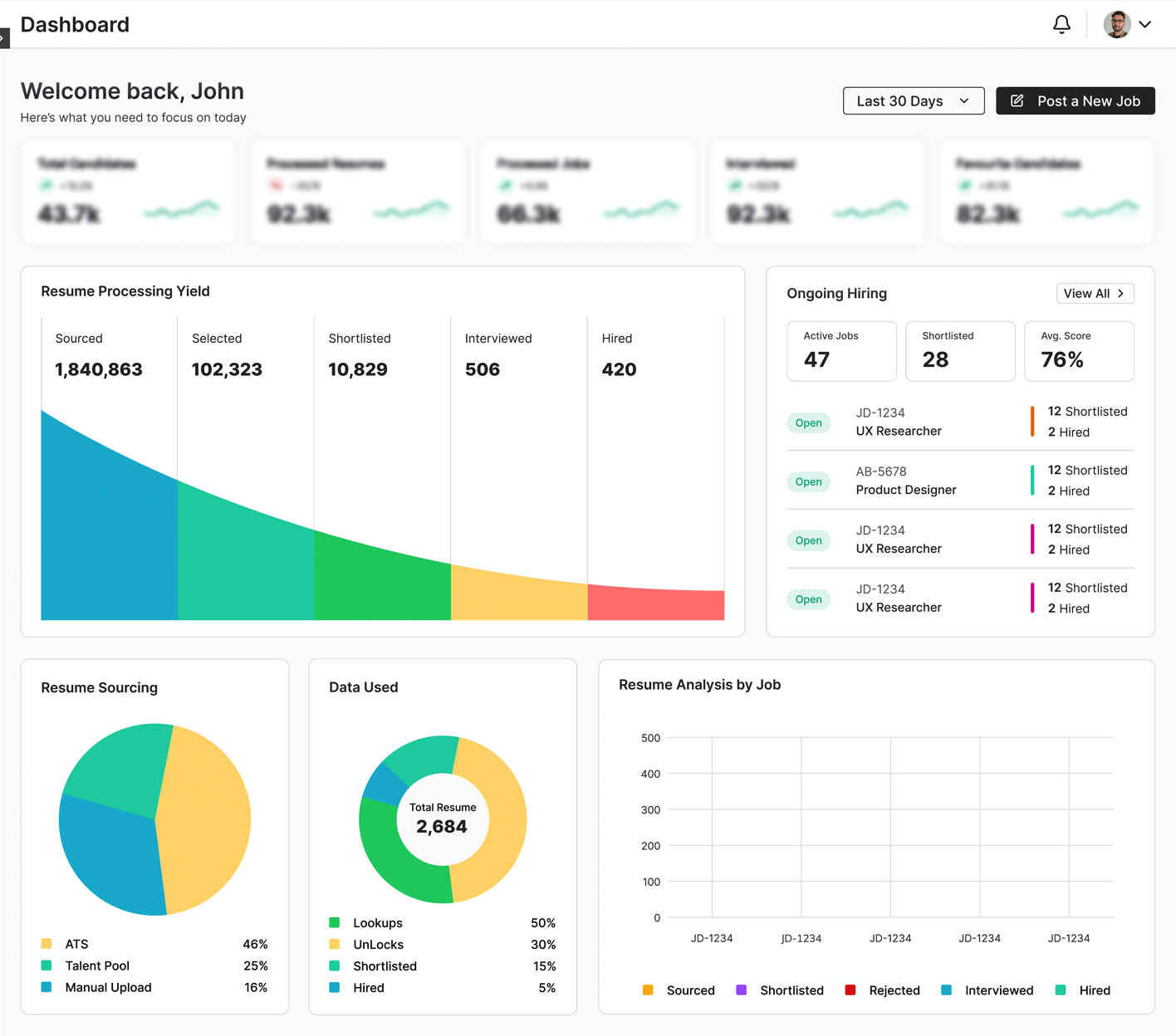Toggle the Open badge for AB-5678 Product Designer
The image size is (1176, 1036).
point(808,481)
